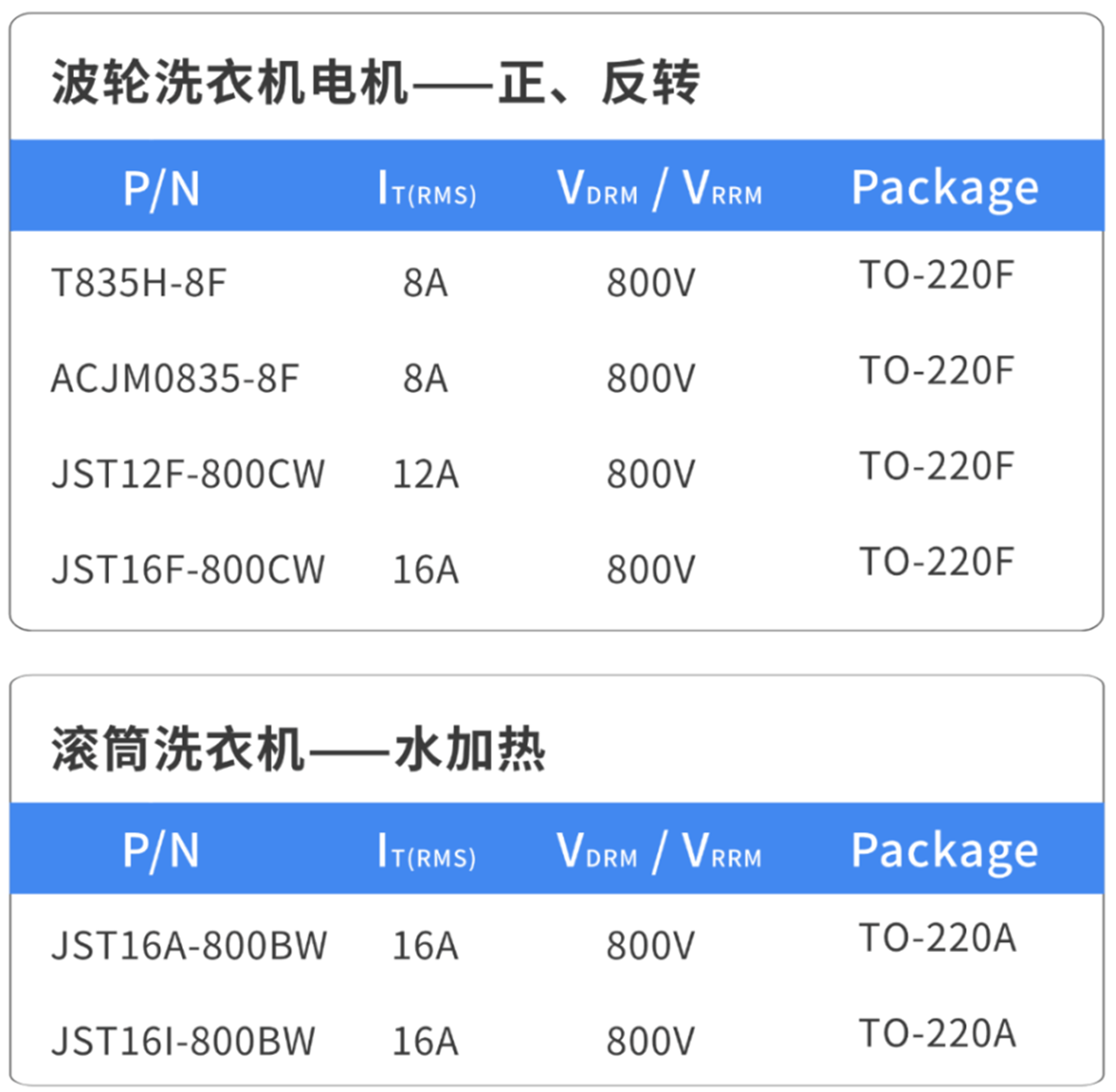Select the ACJM0835-8F part number
The image size is (1116, 1092).
pos(175,379)
